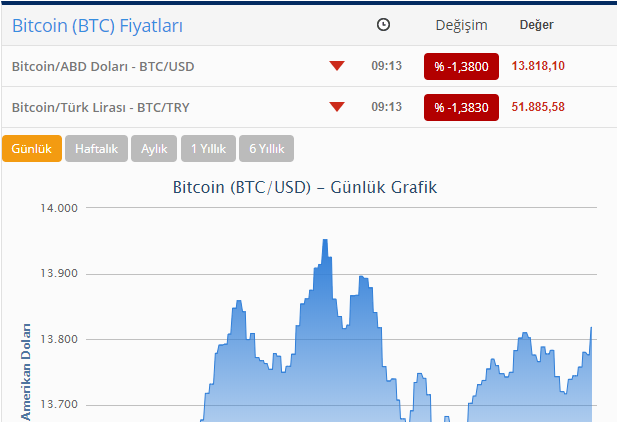The image size is (617, 422).
Task: Click the red down arrow in BTC/TRY row
Action: coord(337,107)
